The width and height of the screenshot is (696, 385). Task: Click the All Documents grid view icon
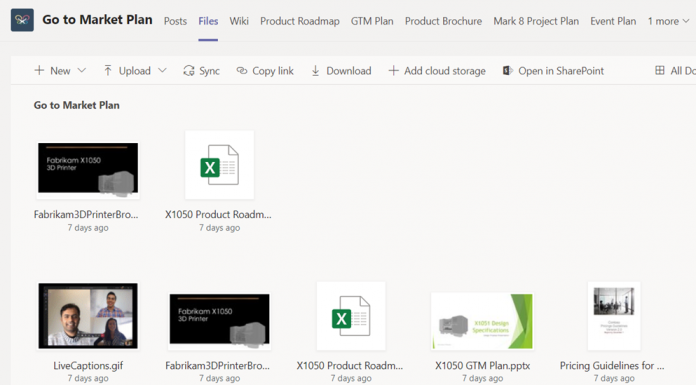660,70
